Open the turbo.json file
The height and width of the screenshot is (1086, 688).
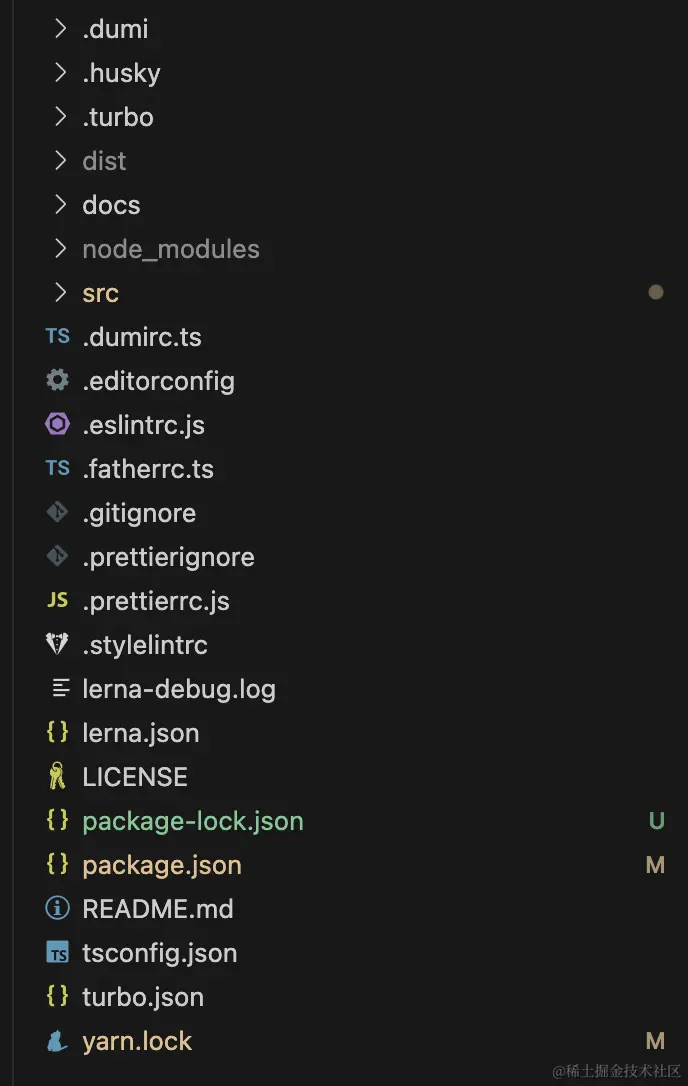(x=143, y=997)
